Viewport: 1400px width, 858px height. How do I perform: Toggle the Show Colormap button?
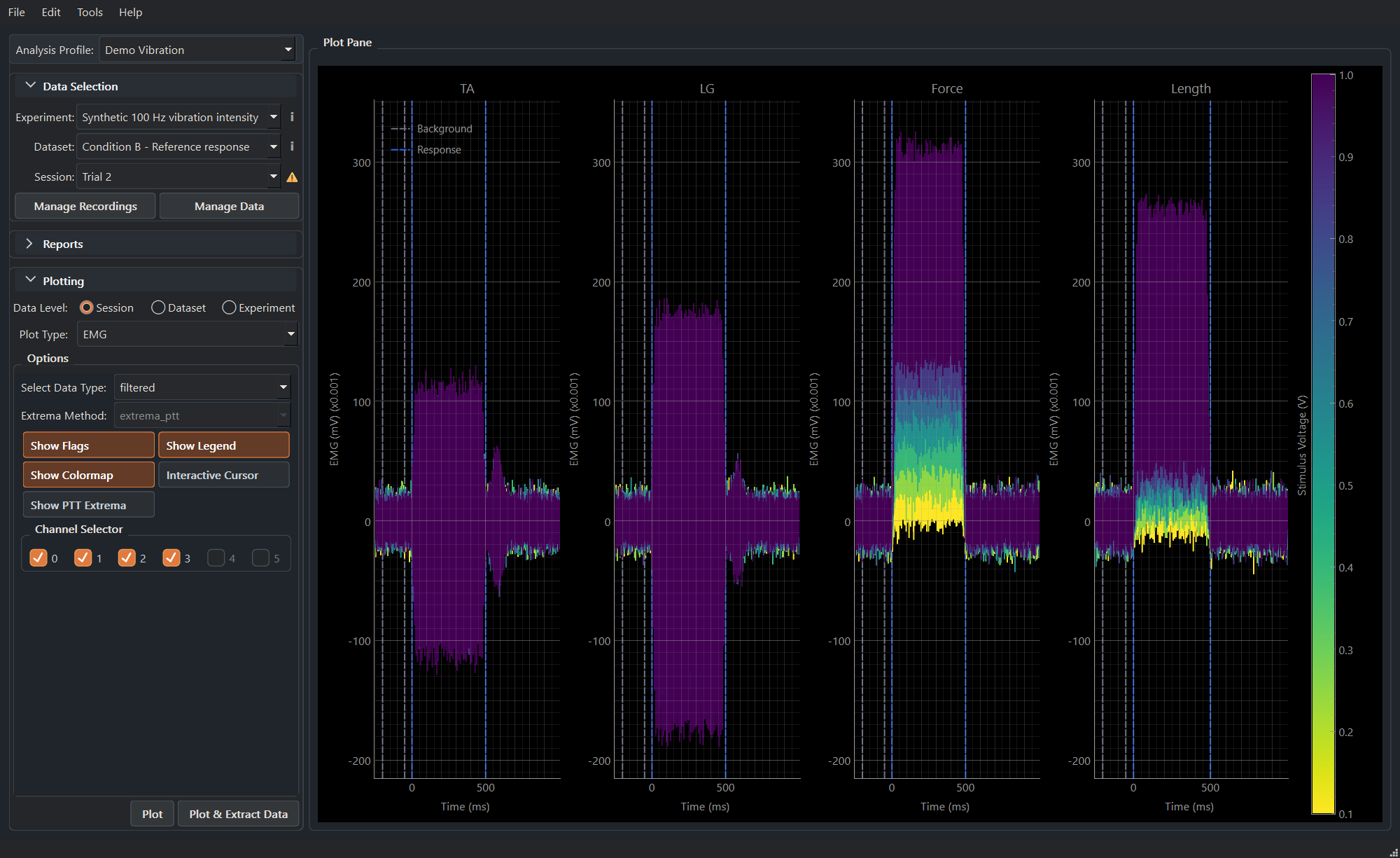coord(88,475)
